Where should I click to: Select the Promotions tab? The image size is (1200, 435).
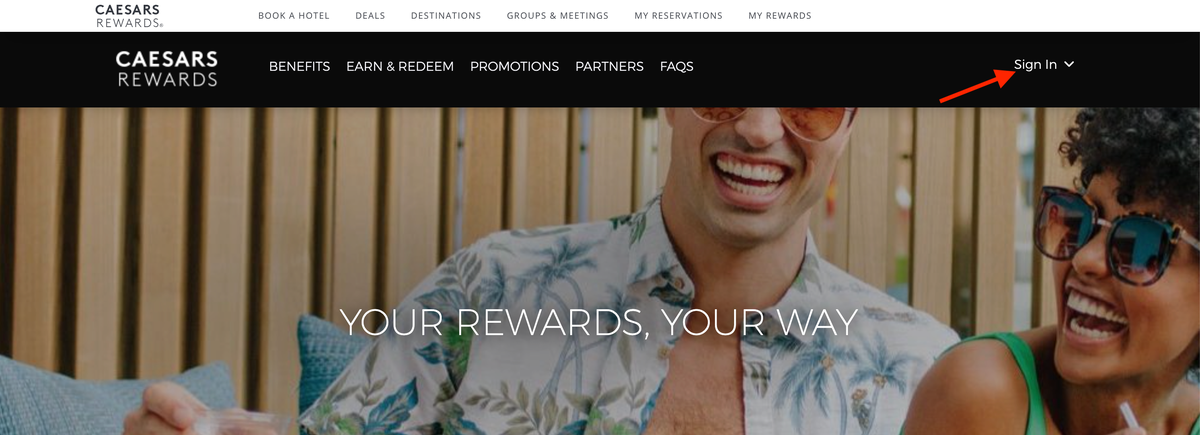pyautogui.click(x=514, y=67)
